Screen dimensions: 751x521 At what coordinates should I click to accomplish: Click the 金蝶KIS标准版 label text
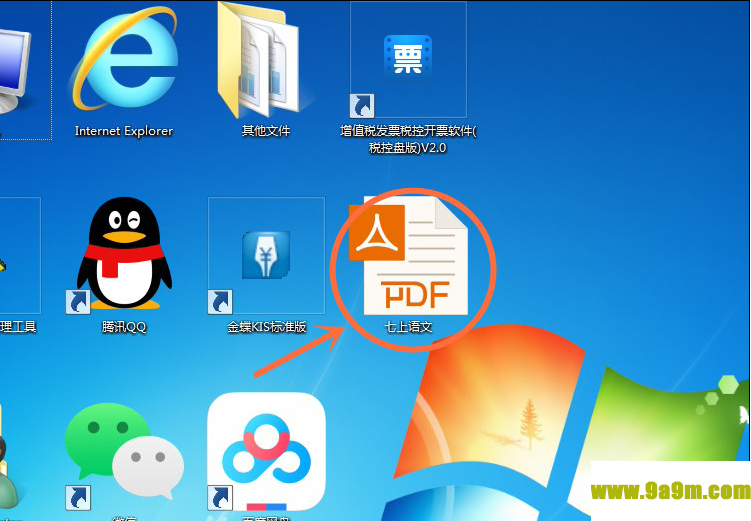tap(266, 327)
